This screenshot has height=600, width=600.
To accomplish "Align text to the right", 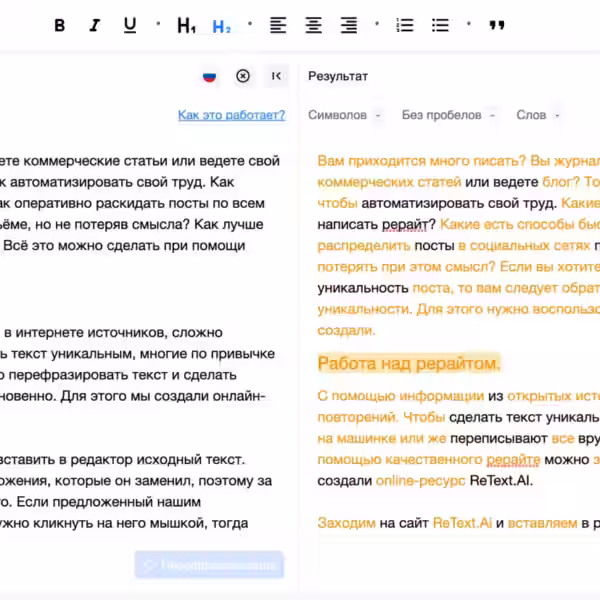I will [348, 26].
